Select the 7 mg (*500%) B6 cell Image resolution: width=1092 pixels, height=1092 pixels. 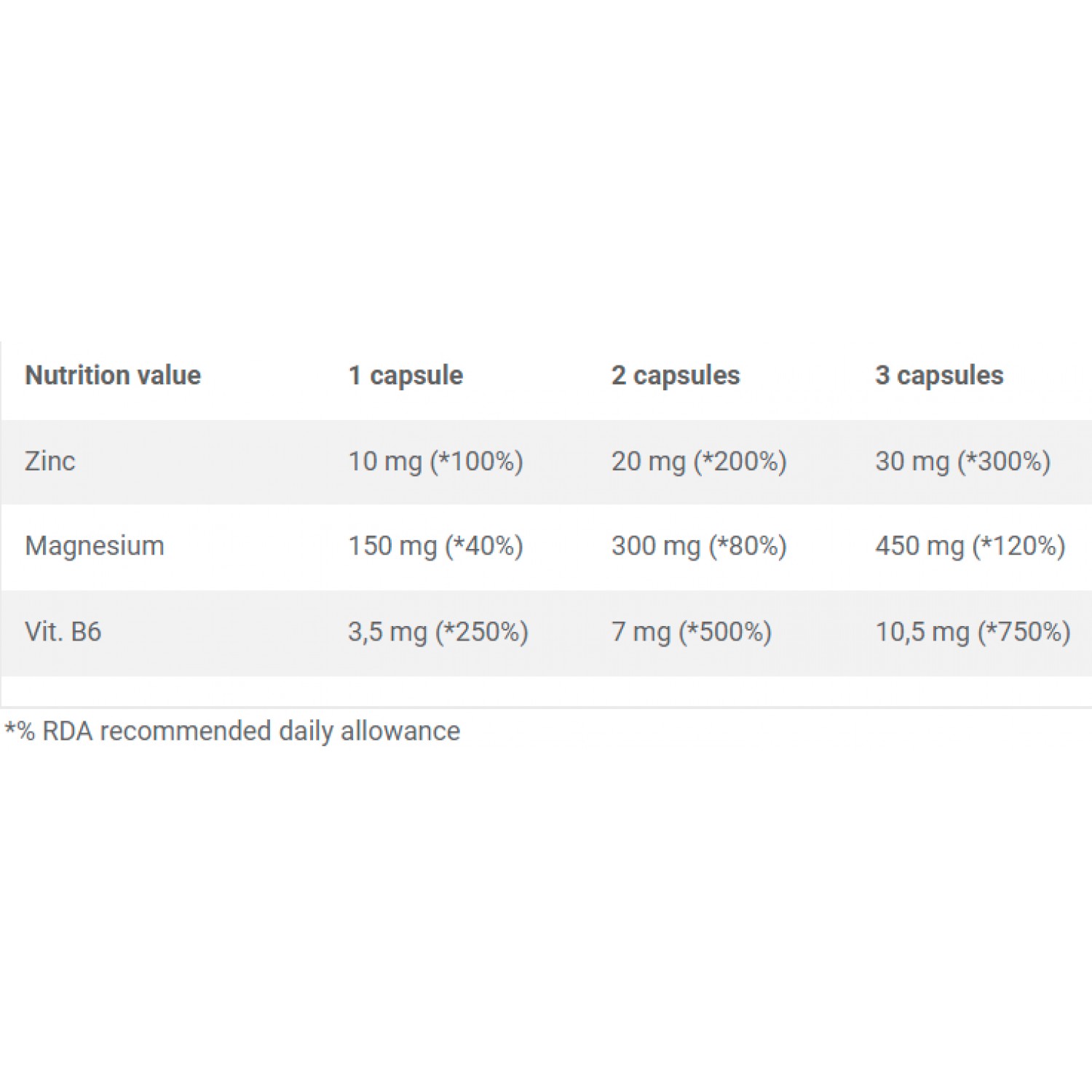(692, 632)
